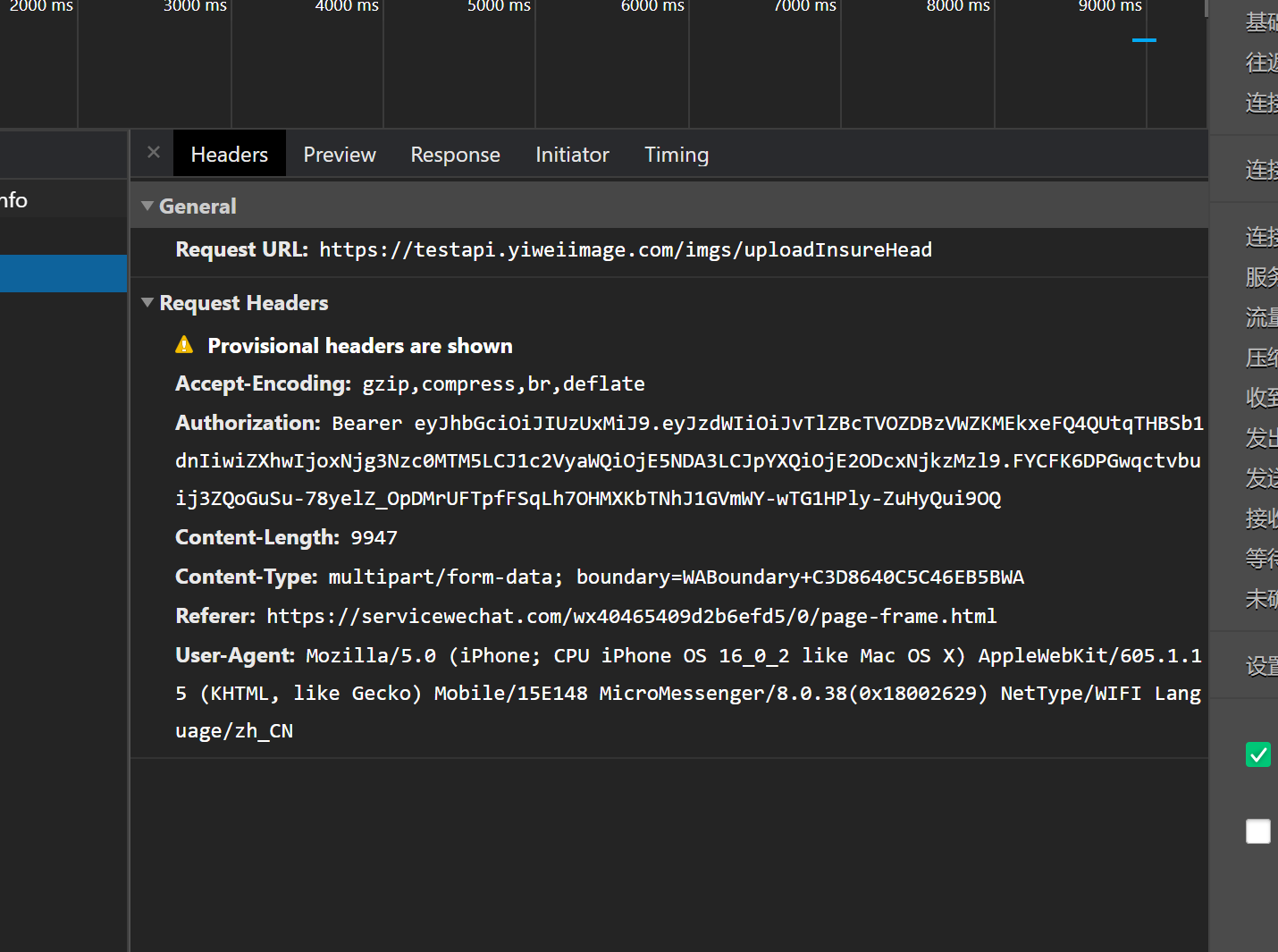Click the blue request bar in timeline

pyautogui.click(x=1144, y=40)
